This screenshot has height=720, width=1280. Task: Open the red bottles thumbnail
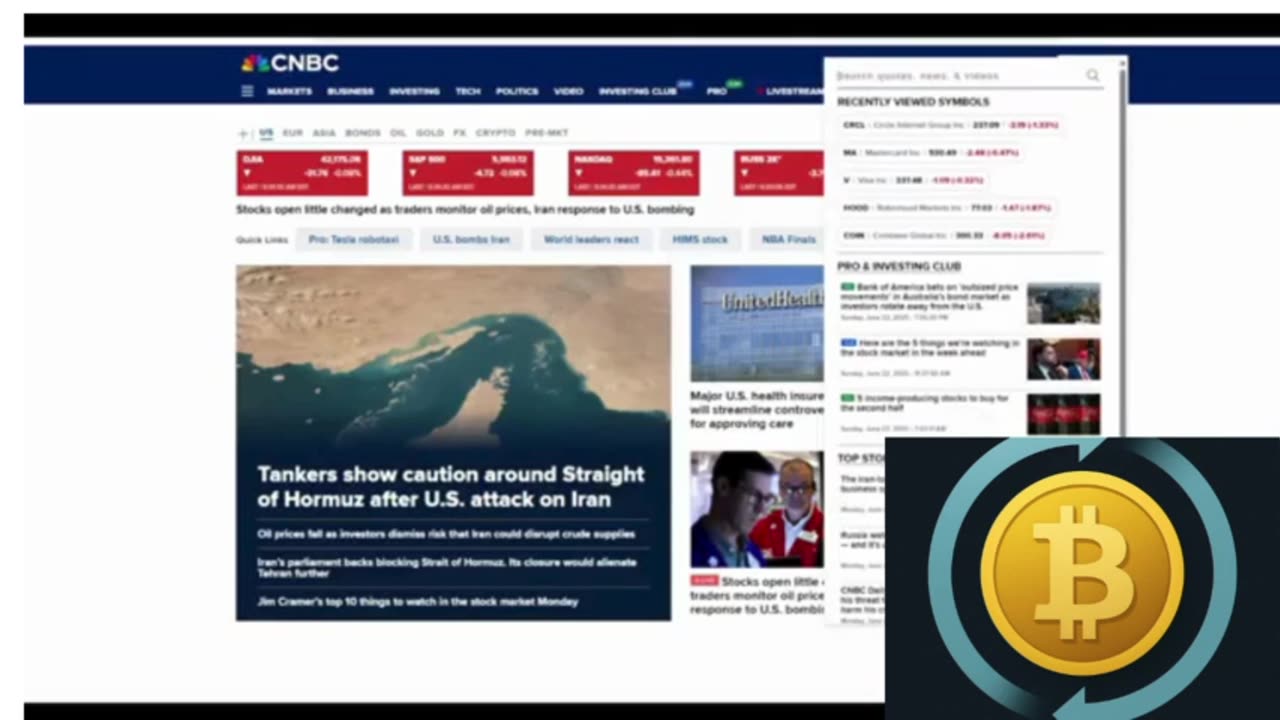pos(1063,414)
